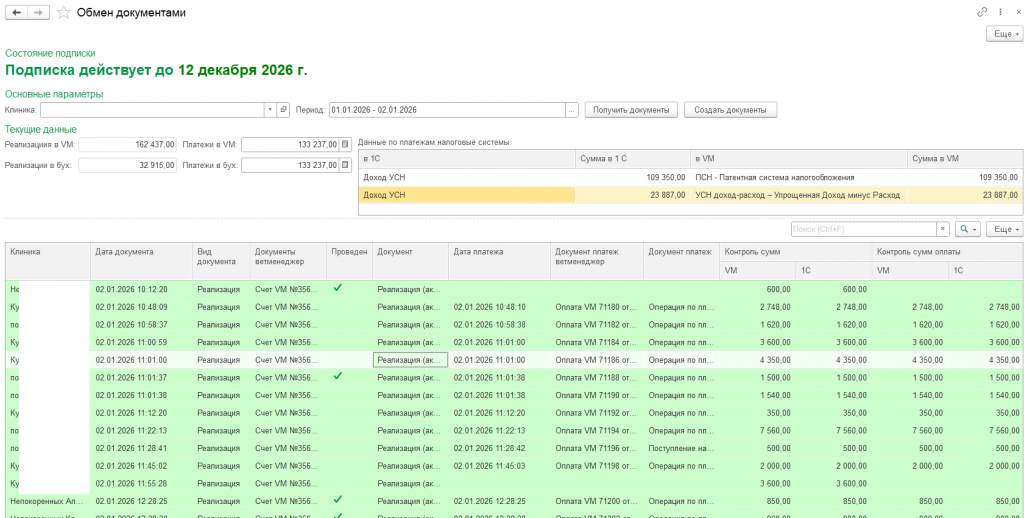Clear the search field with X
The width and height of the screenshot is (1024, 518).
941,229
